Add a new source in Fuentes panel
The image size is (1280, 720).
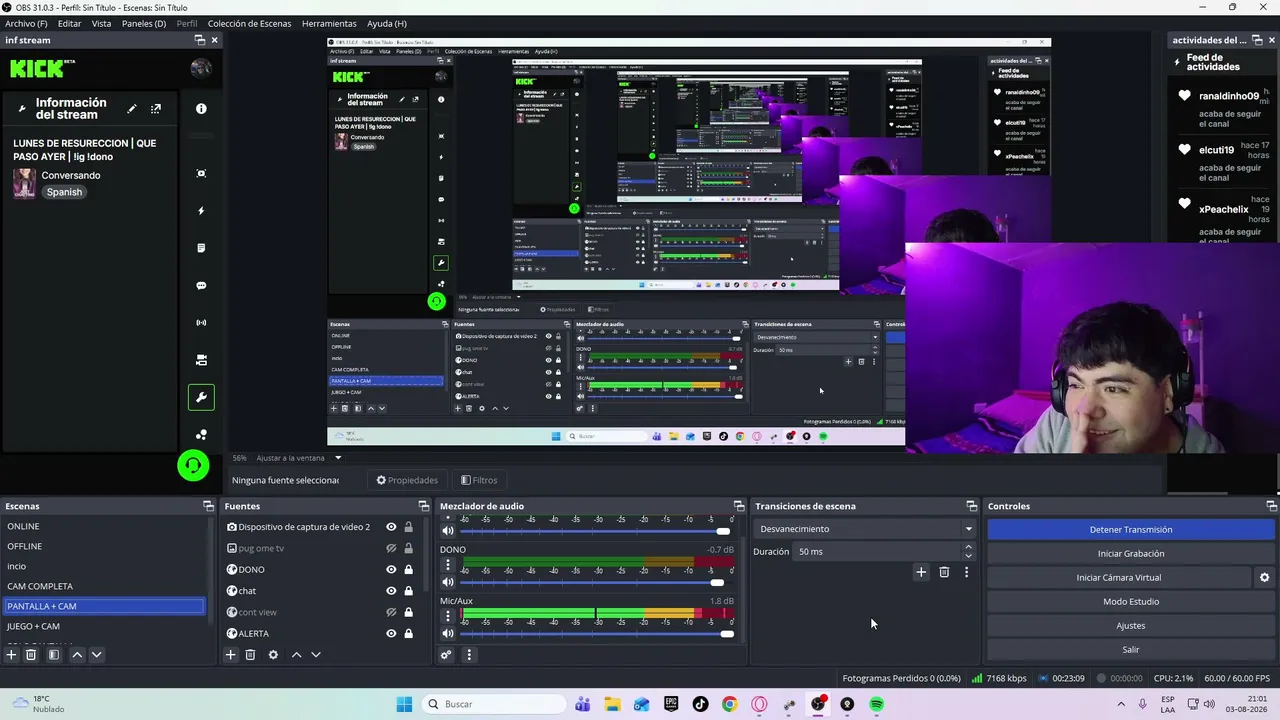(231, 655)
